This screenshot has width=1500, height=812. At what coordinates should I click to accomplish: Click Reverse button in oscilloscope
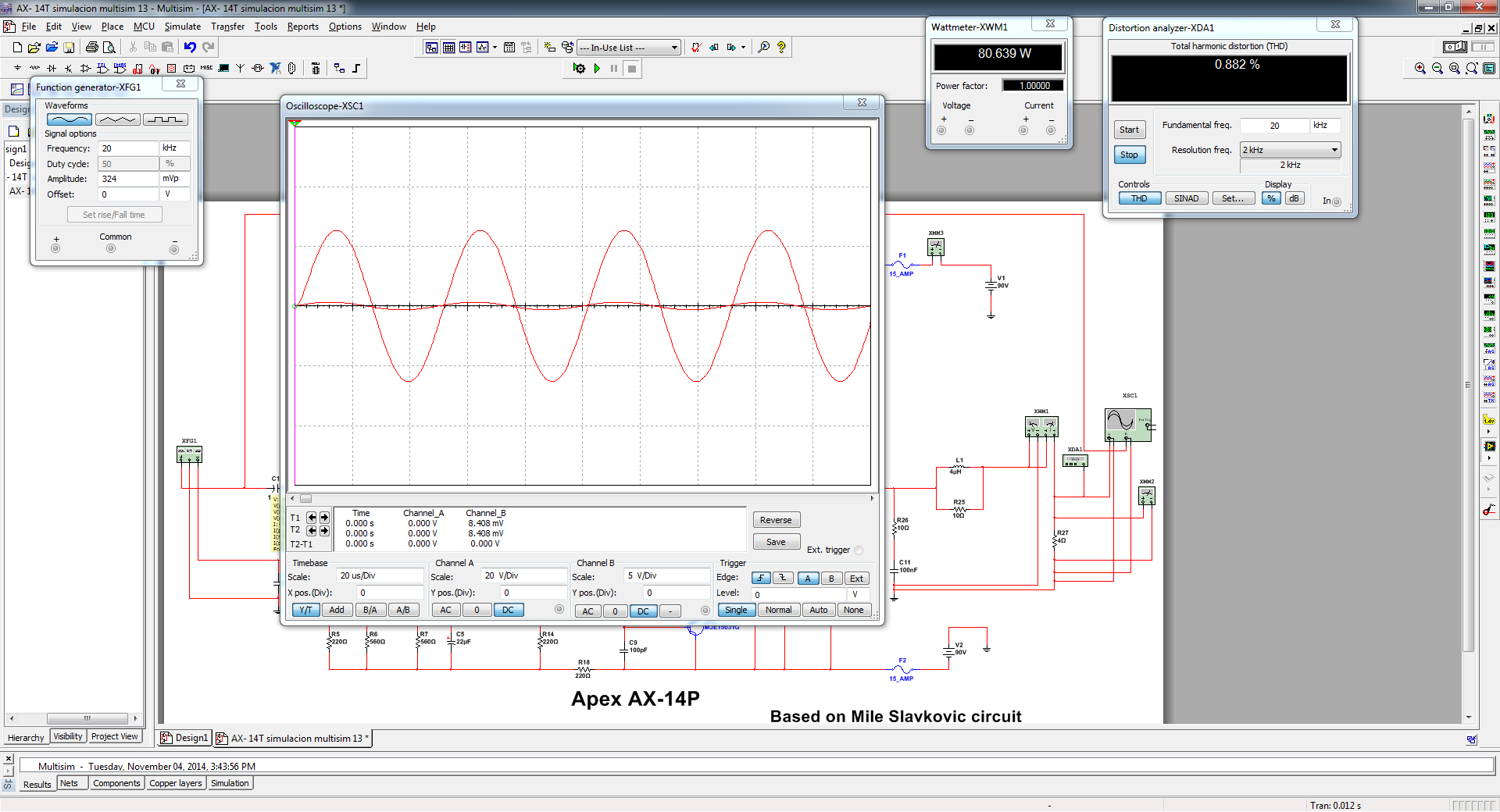776,520
